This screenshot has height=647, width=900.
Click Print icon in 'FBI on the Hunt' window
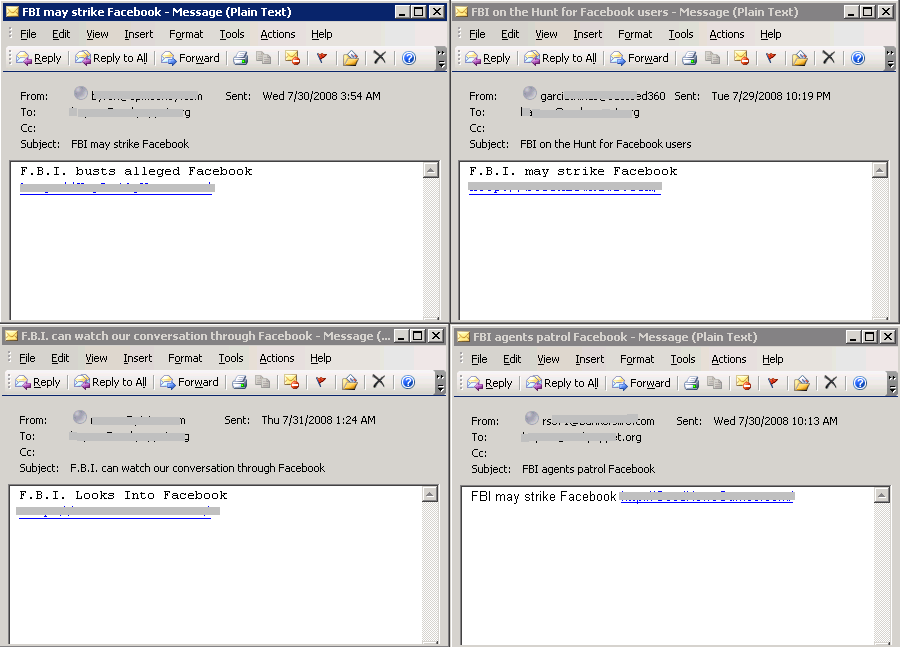point(689,58)
